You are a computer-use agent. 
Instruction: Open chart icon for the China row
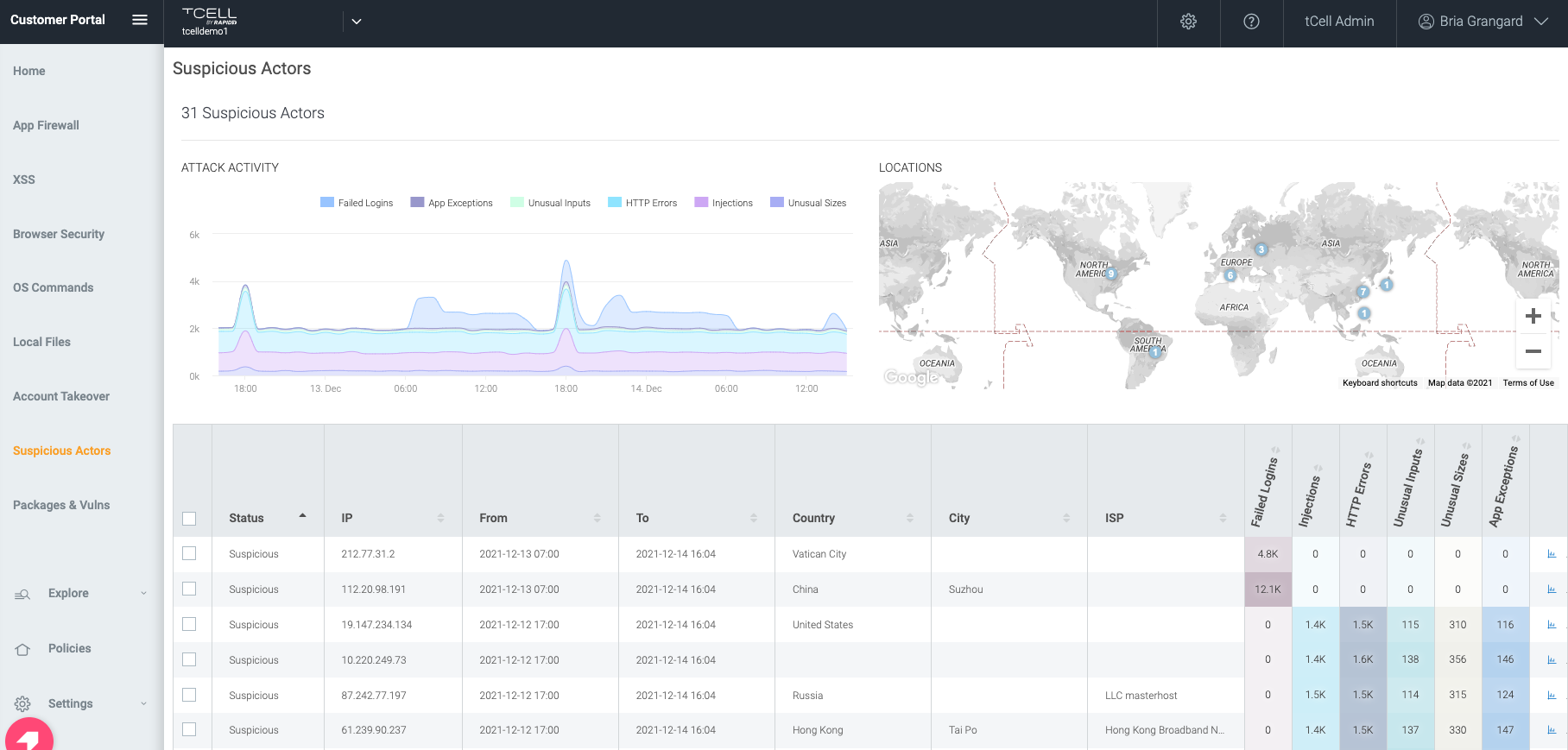[x=1551, y=589]
